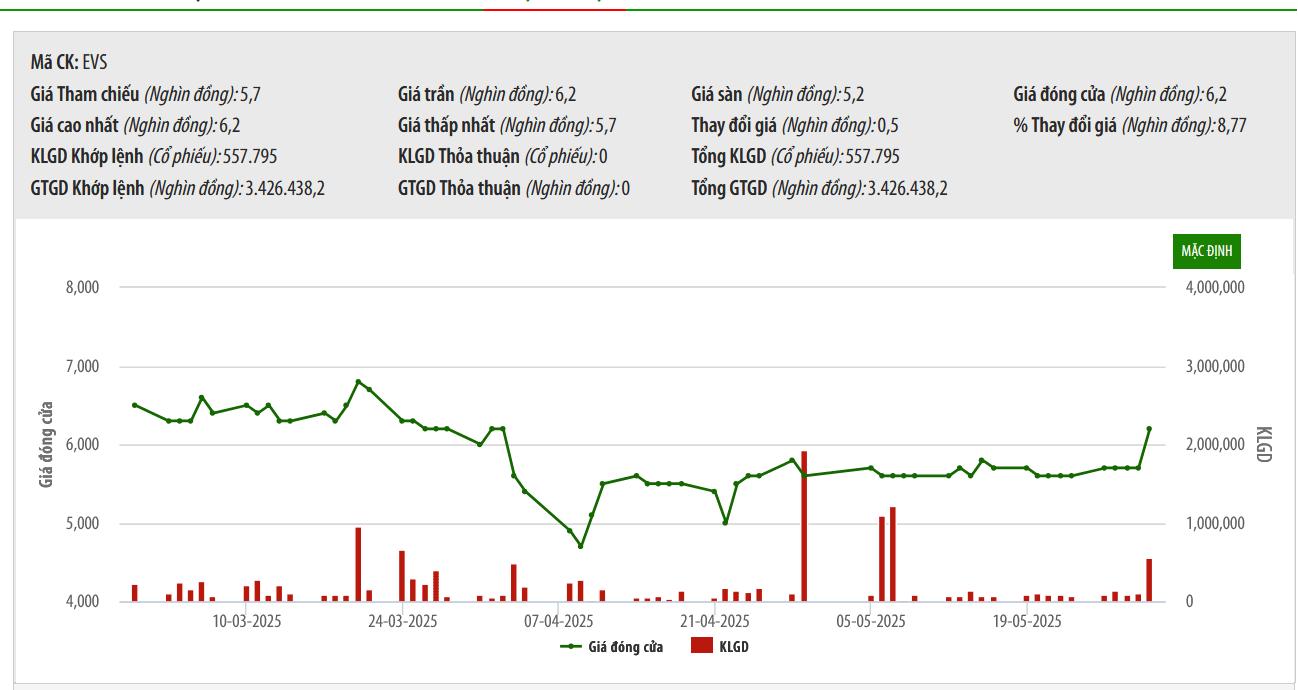Toggle the Giá đóng cửa legend series
1298x690 pixels.
[x=625, y=647]
